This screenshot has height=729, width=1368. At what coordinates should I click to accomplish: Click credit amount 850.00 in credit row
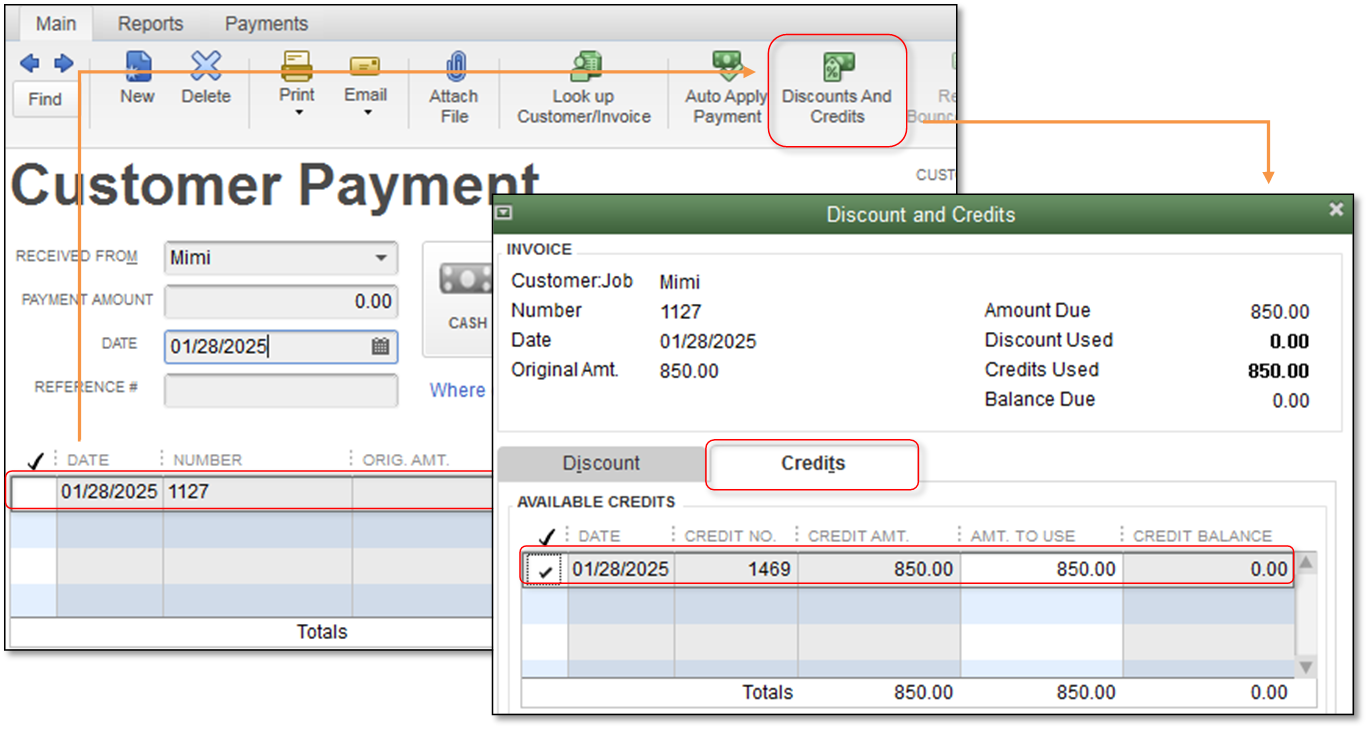[x=879, y=569]
